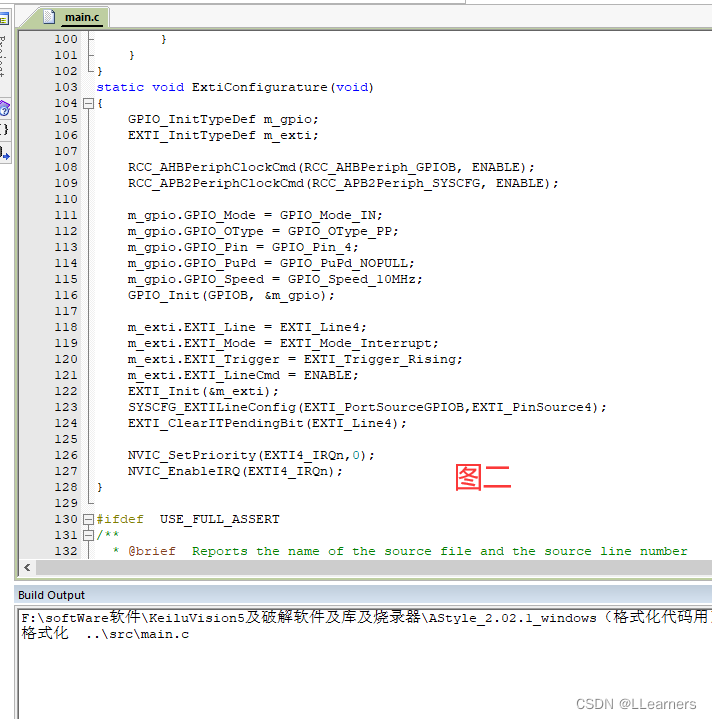Switch to the Functions braces tab icon
This screenshot has height=719, width=712.
click(x=4, y=130)
